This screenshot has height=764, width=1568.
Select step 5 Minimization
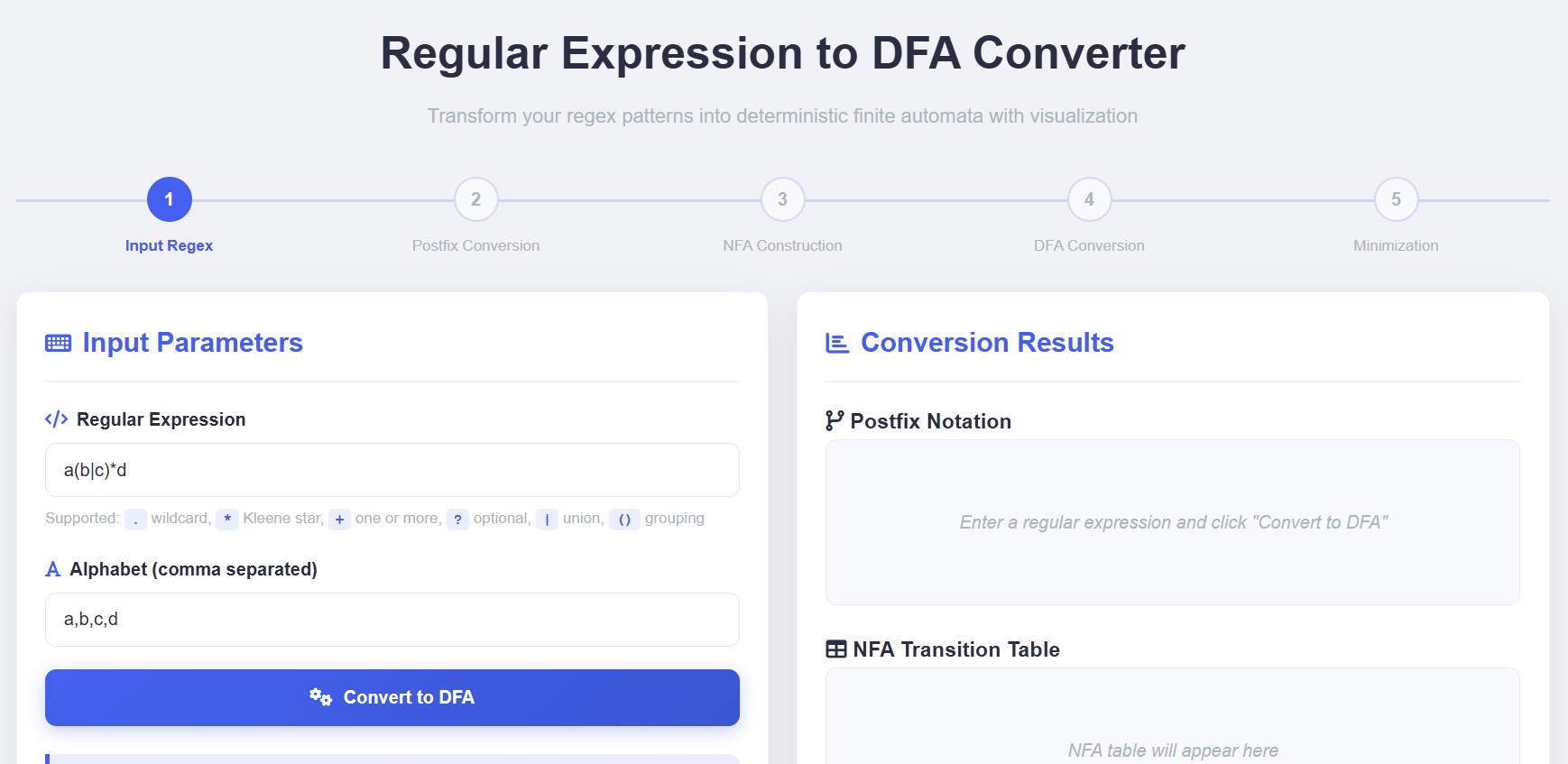[x=1396, y=199]
